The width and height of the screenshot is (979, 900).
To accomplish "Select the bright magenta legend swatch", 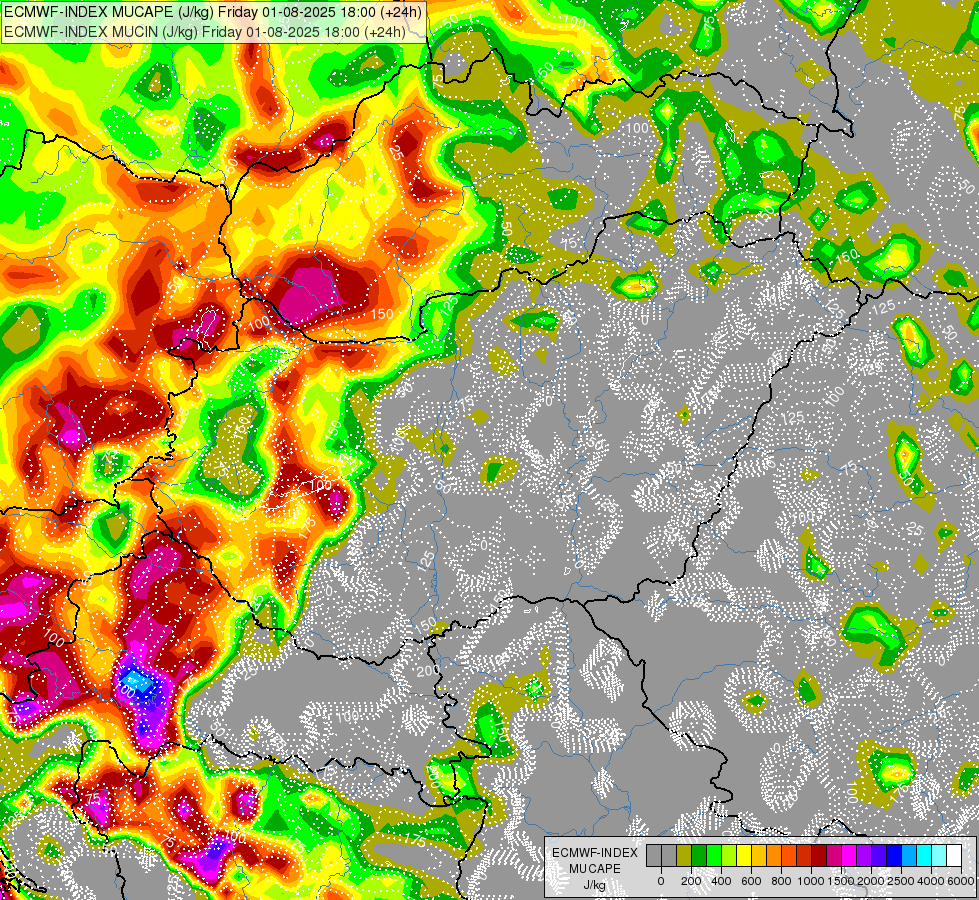I will pyautogui.click(x=850, y=856).
